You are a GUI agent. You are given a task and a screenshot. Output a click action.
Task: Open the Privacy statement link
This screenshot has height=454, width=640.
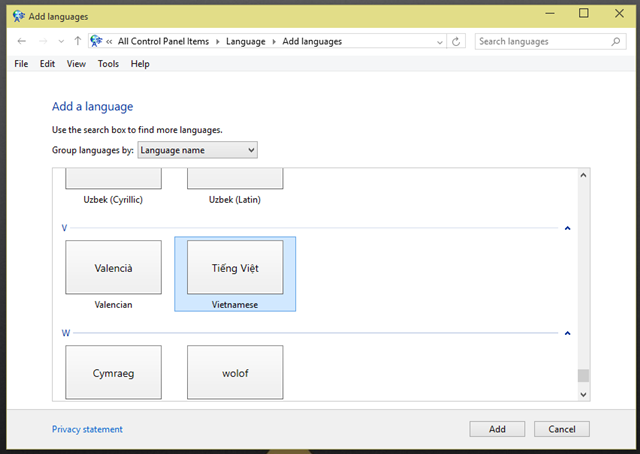[87, 429]
